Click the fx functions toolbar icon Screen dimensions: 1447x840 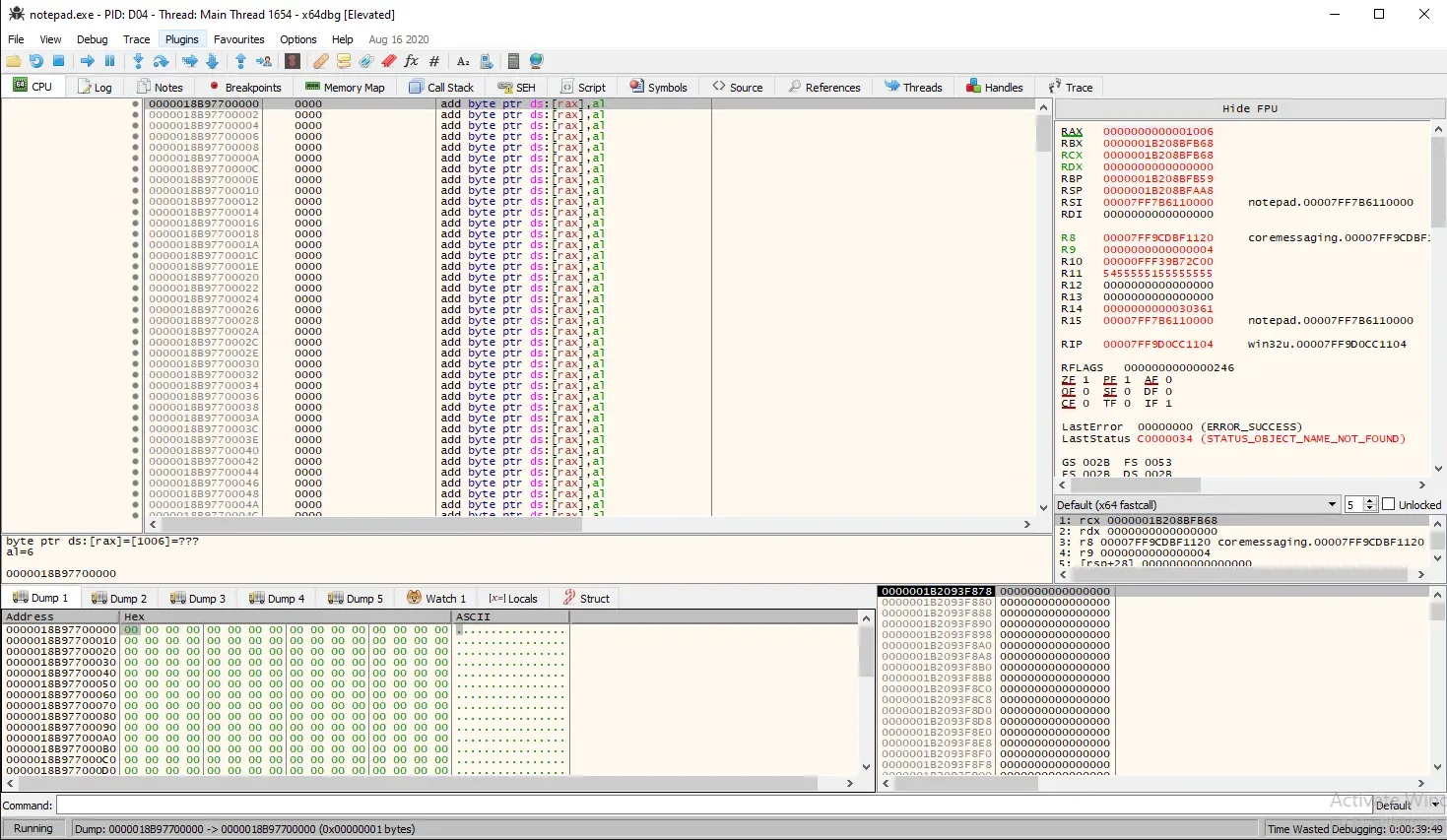pyautogui.click(x=411, y=61)
